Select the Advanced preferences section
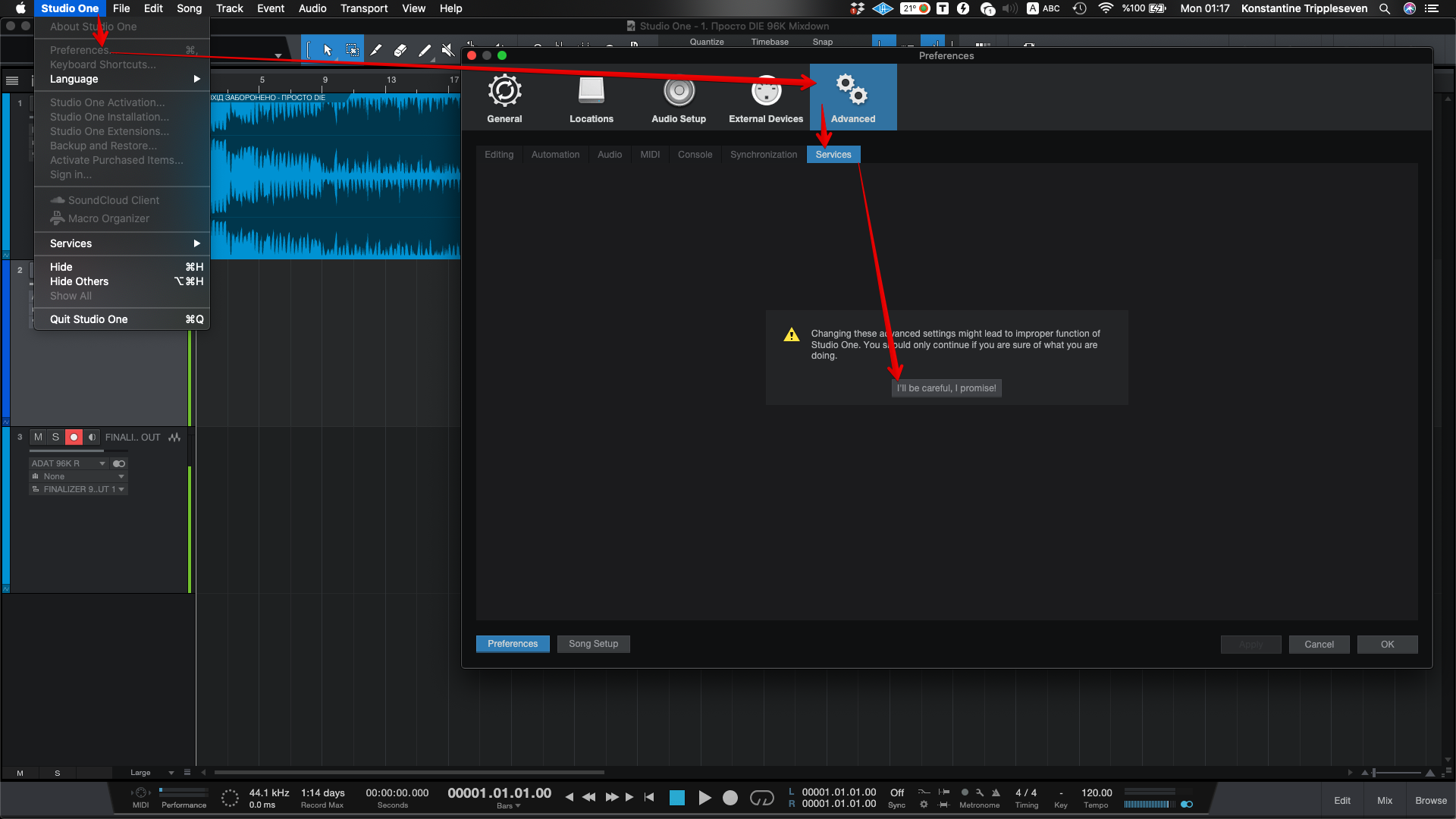This screenshot has width=1456, height=819. coord(853,97)
